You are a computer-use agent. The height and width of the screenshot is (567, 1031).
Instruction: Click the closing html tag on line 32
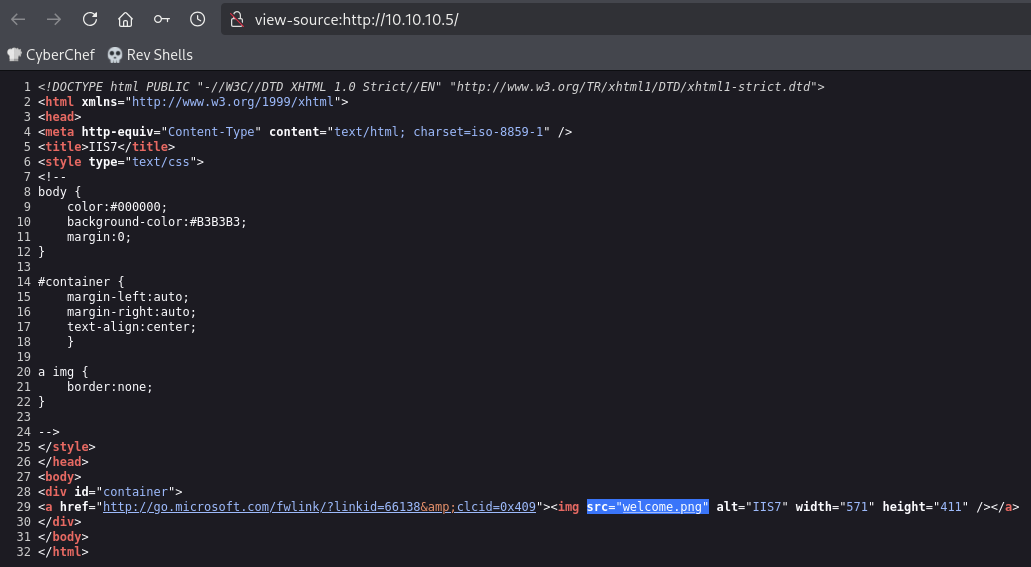point(63,552)
